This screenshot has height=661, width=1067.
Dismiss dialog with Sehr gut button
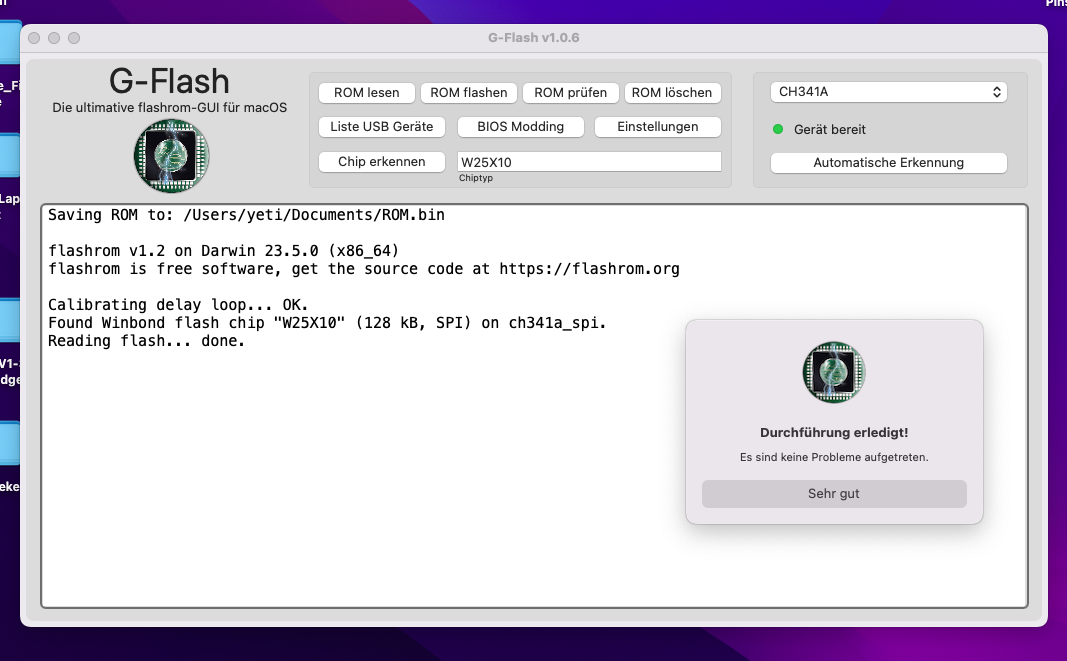coord(834,494)
